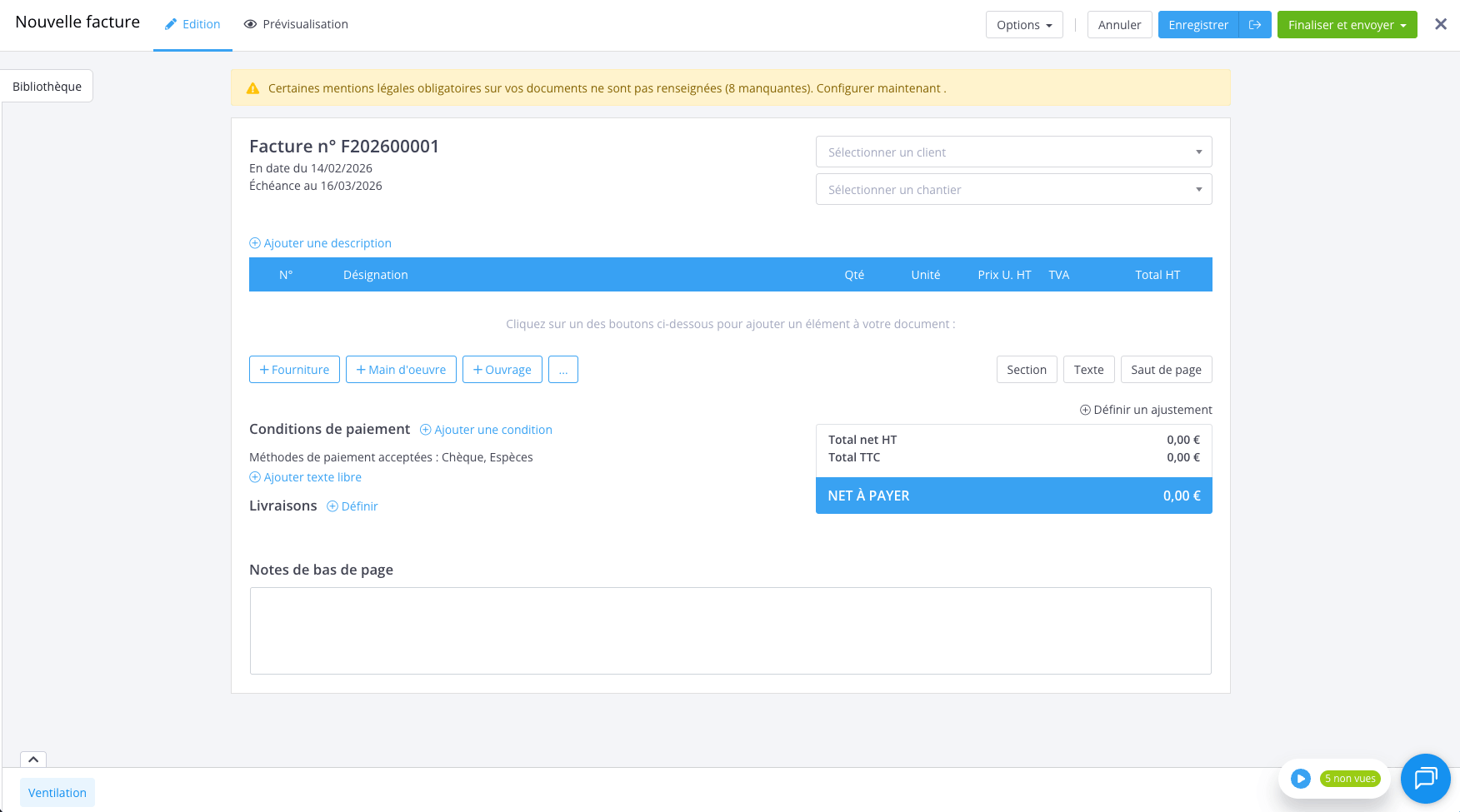Switch to the Prévisualisation tab
Viewport: 1460px width, 812px height.
[296, 24]
